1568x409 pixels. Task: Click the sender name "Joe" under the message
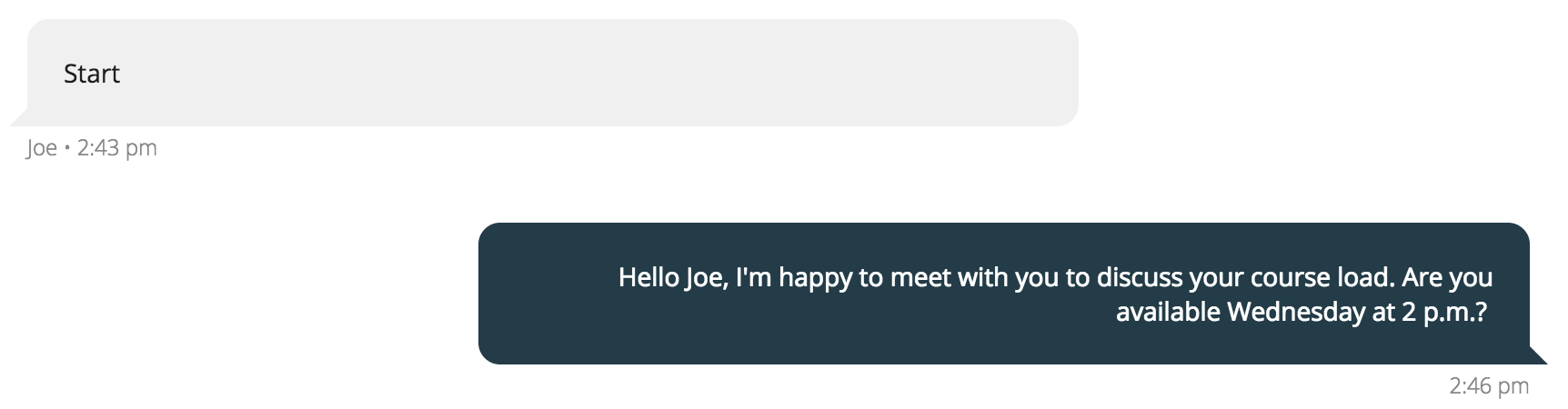coord(42,148)
